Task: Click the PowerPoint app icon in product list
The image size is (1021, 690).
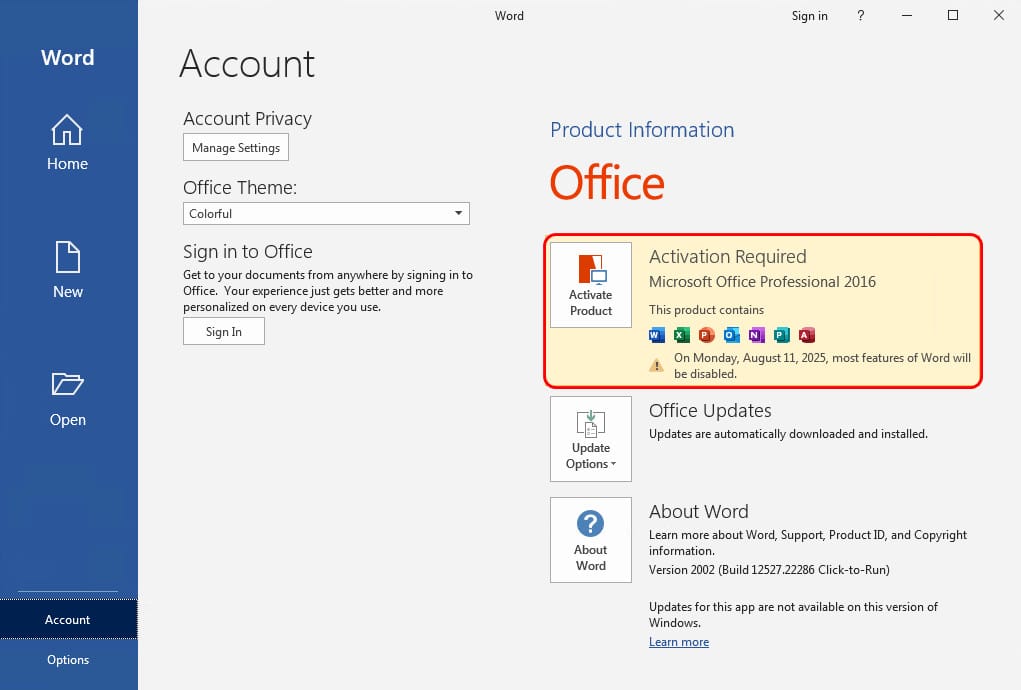Action: click(x=706, y=335)
